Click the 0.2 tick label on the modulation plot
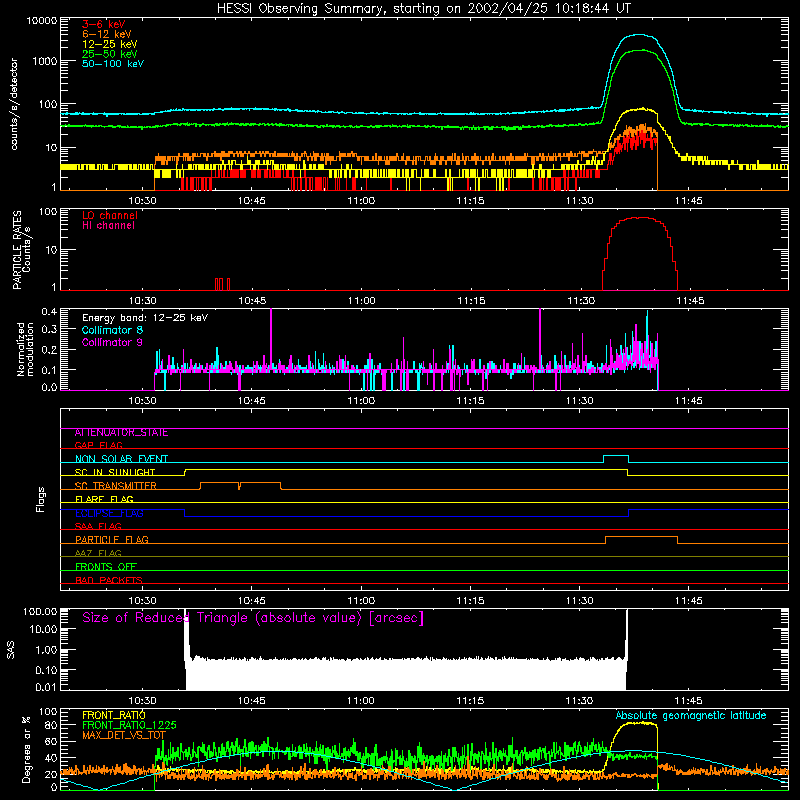 [x=49, y=350]
